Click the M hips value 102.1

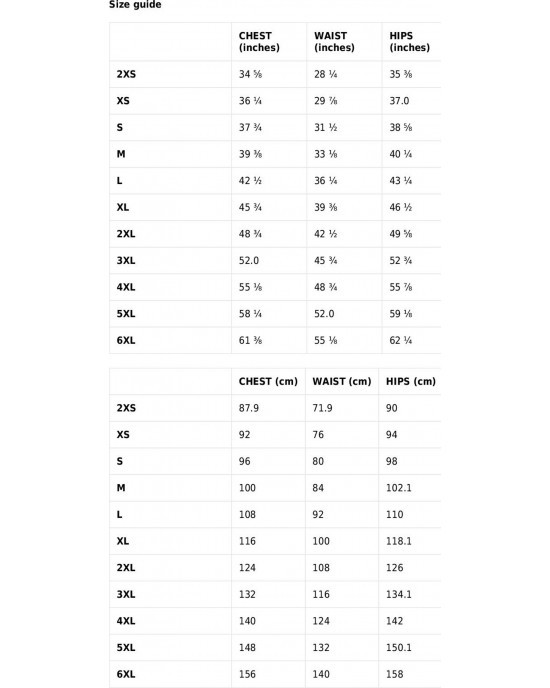pos(399,488)
